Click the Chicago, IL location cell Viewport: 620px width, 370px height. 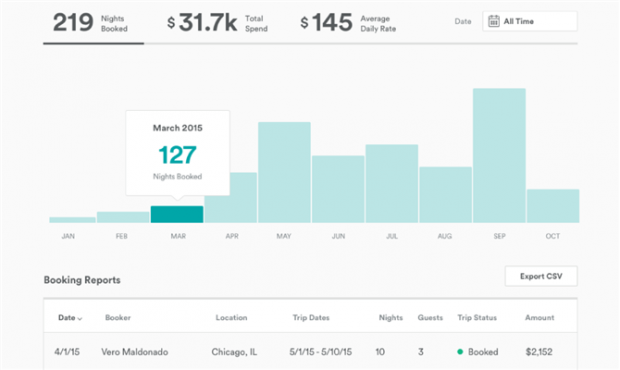[234, 352]
